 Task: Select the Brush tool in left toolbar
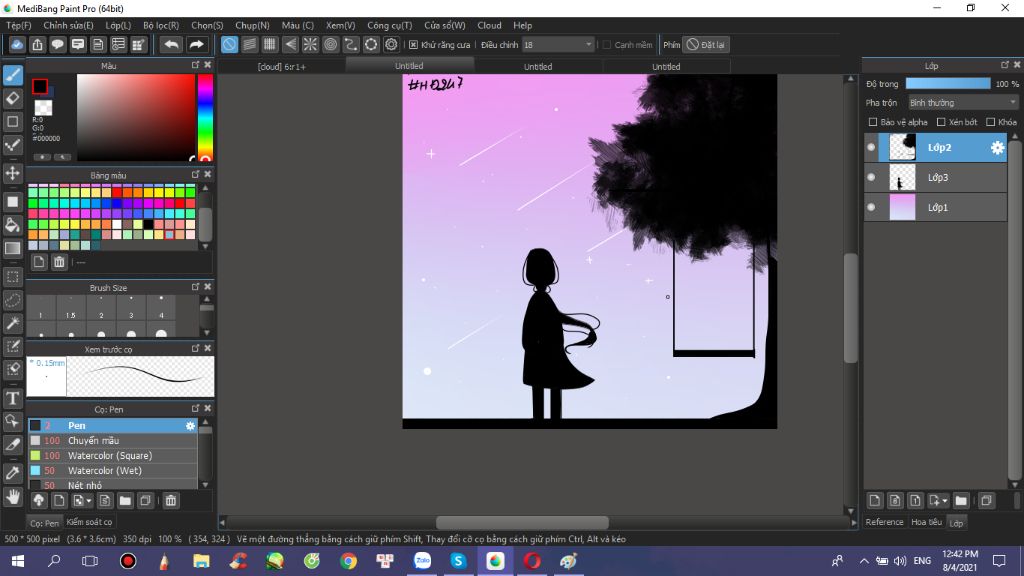pos(13,75)
